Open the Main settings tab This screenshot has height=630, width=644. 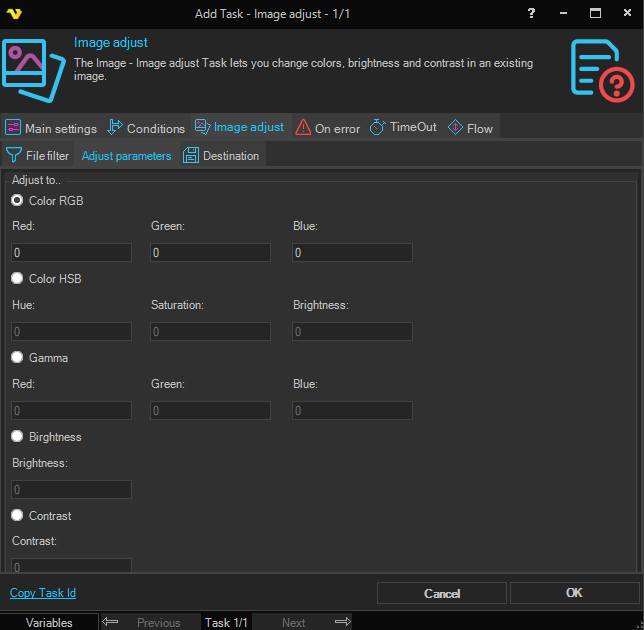(51, 128)
